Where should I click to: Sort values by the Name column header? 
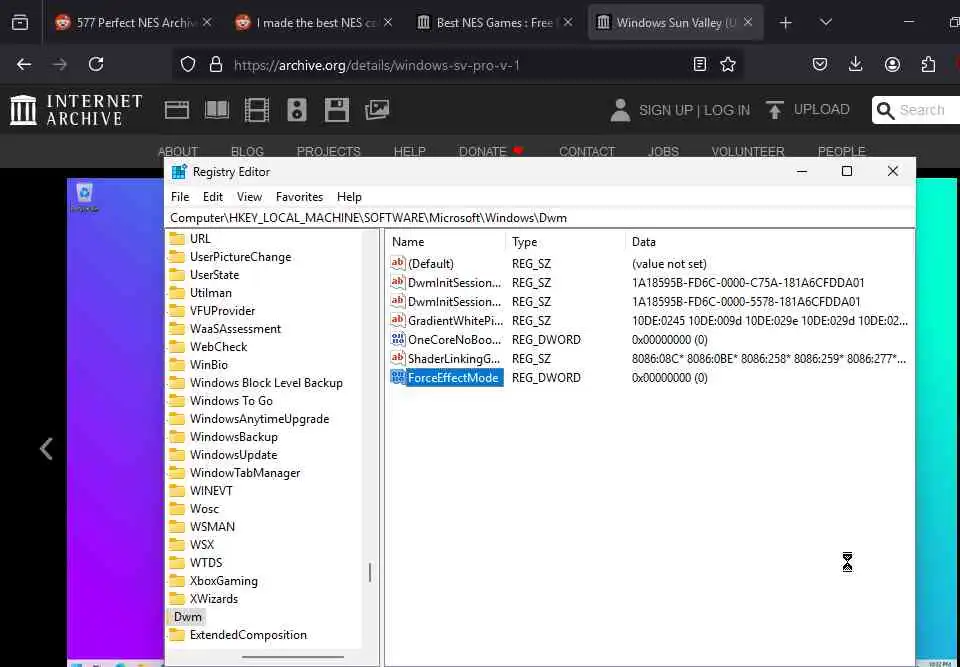coord(446,242)
